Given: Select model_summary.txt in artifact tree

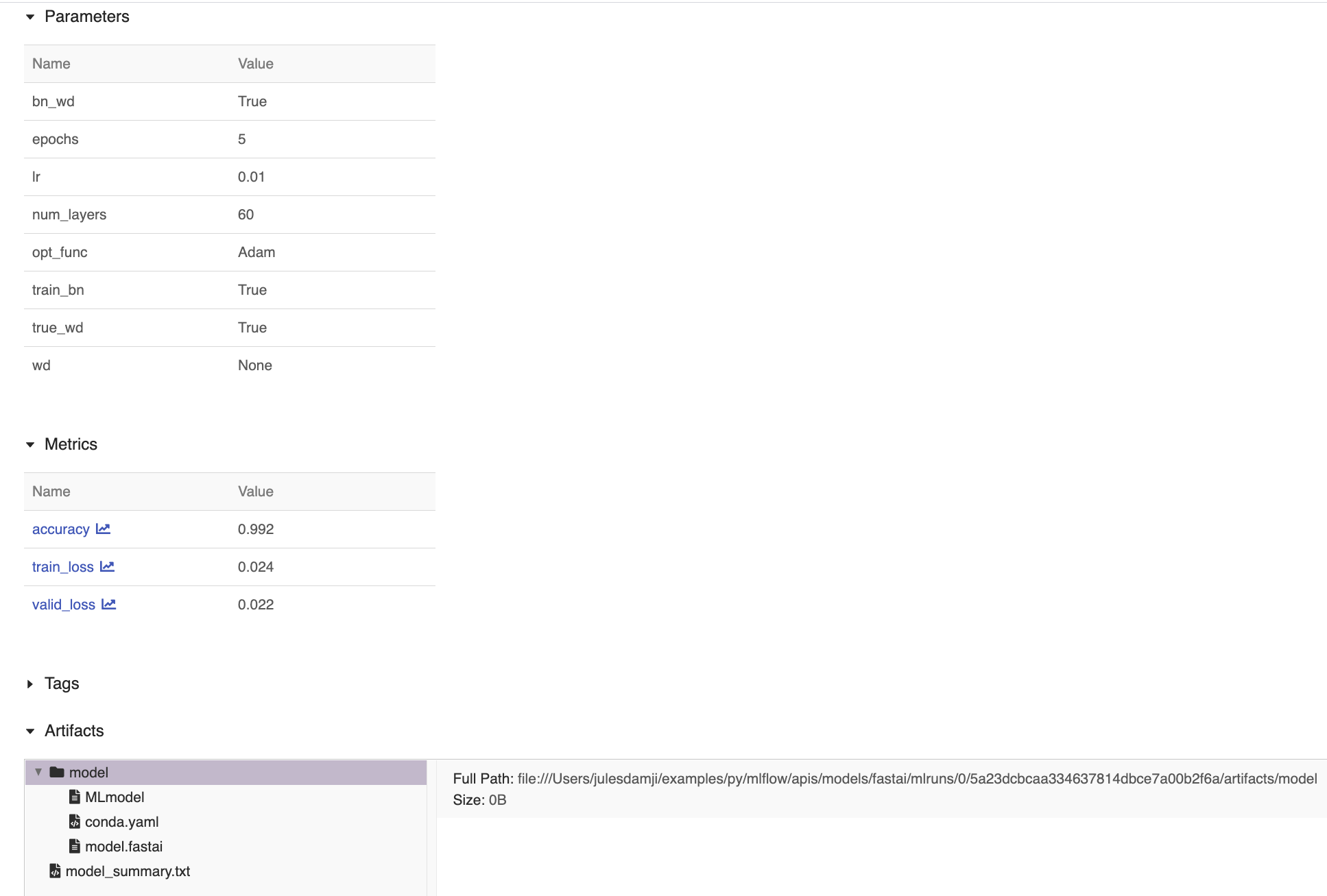Looking at the screenshot, I should (128, 871).
